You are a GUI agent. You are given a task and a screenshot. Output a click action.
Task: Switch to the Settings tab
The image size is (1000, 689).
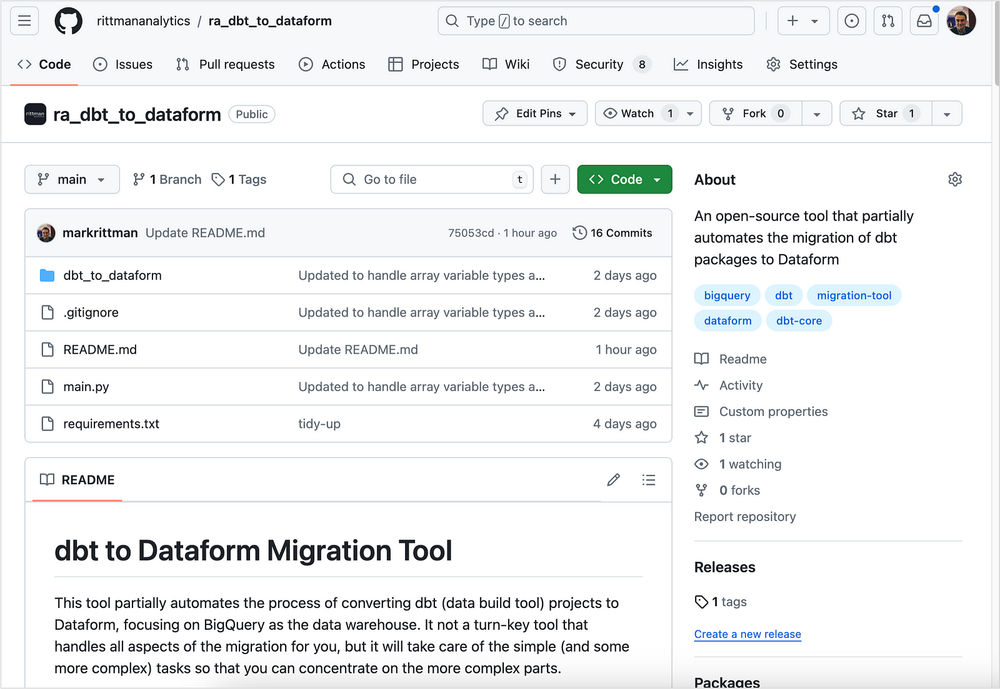[x=802, y=64]
